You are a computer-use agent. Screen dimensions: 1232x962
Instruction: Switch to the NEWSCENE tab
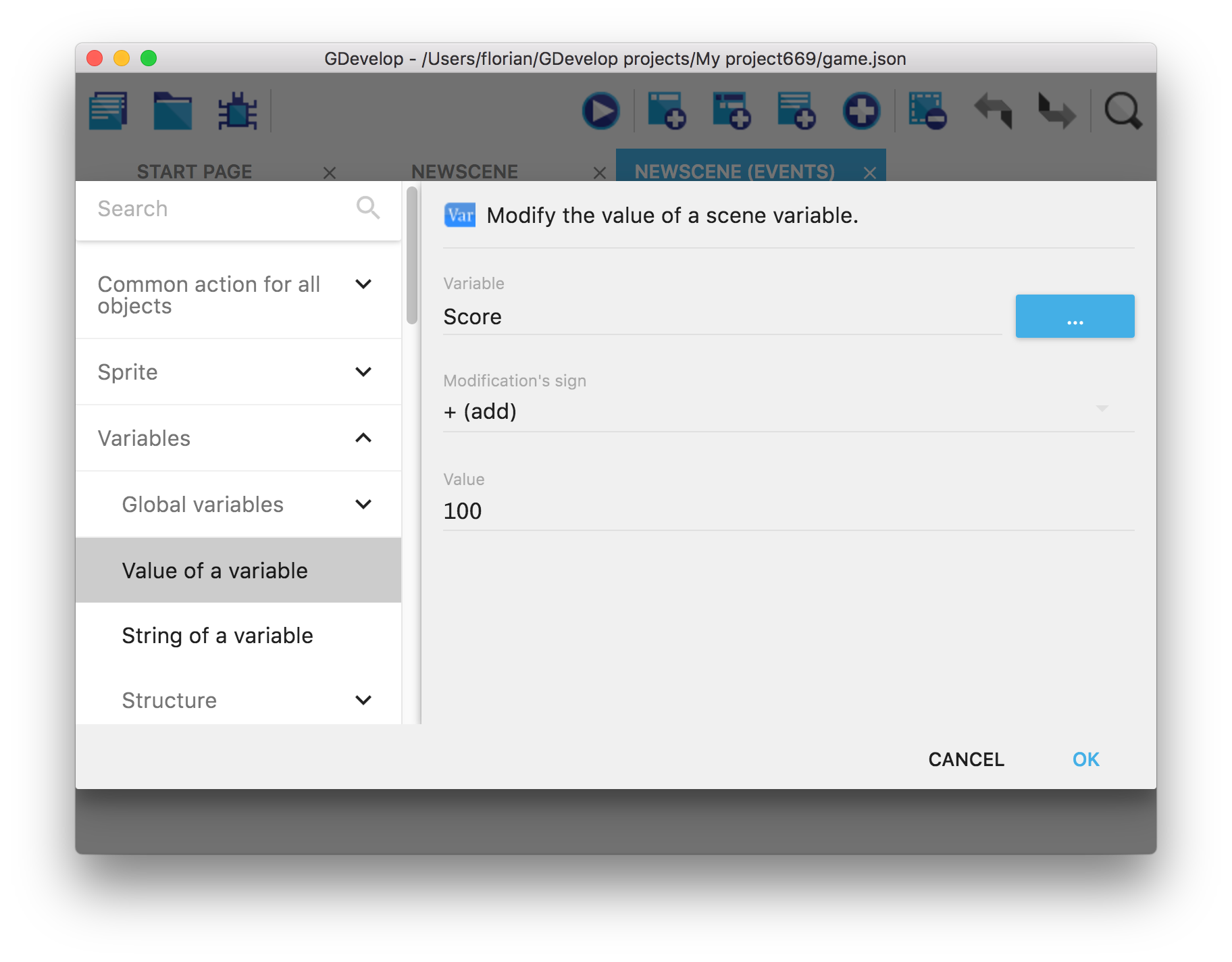pos(465,172)
